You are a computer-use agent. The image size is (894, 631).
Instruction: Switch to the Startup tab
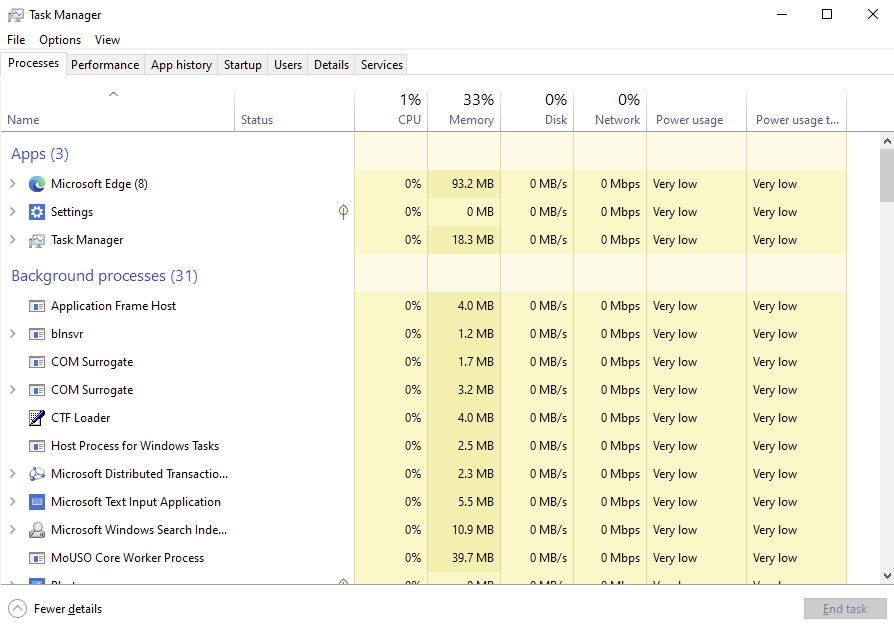pos(243,65)
